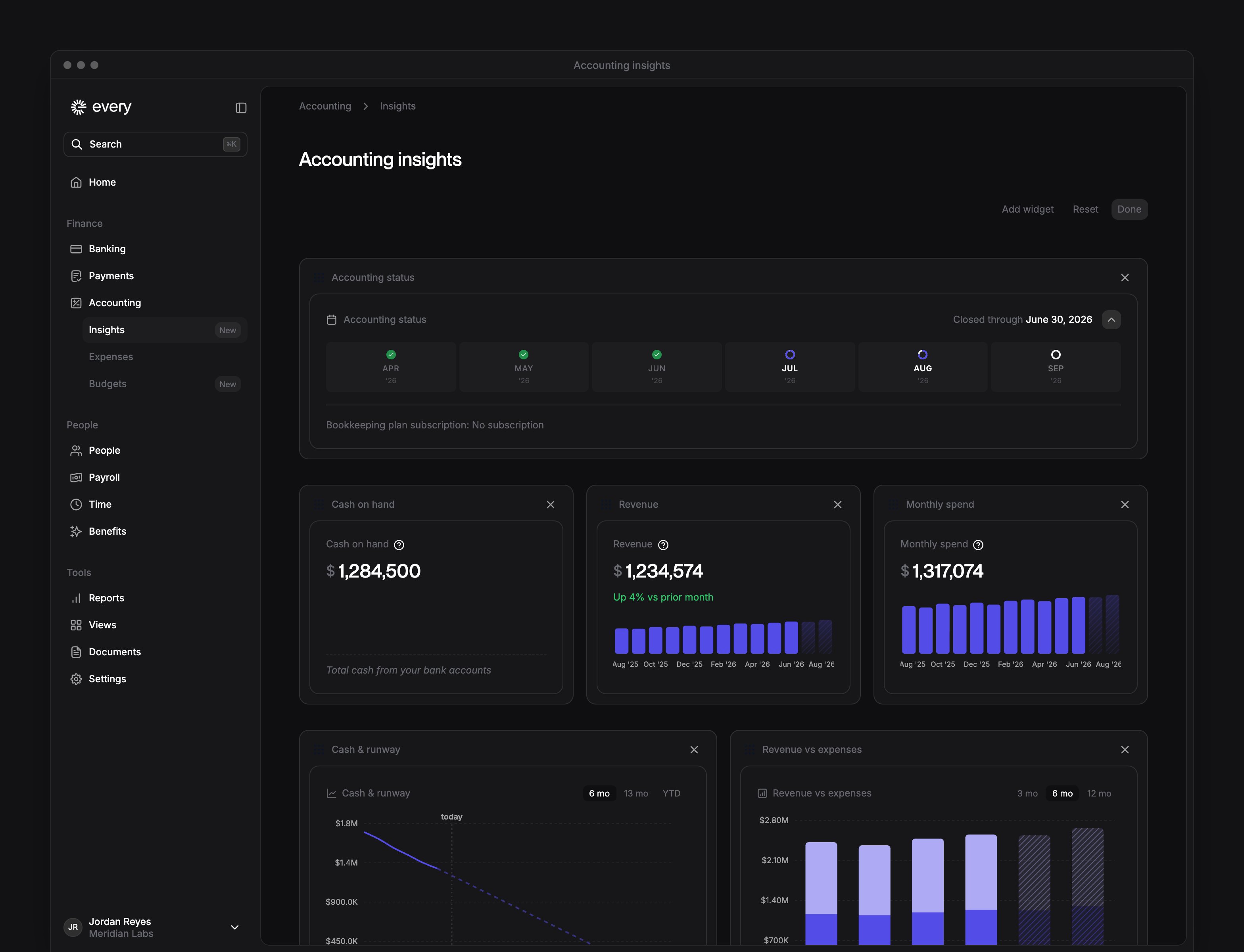Expand the Jordan Reyes account menu

point(234,928)
